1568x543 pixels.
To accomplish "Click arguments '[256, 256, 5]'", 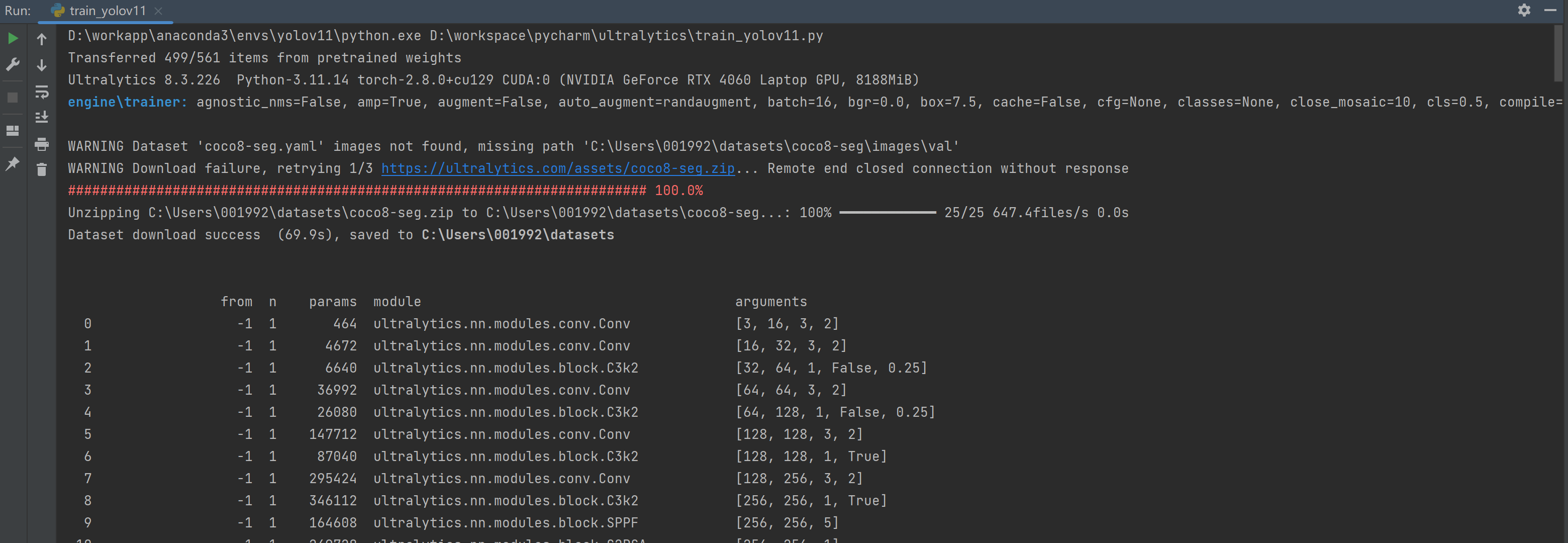I will (x=788, y=523).
